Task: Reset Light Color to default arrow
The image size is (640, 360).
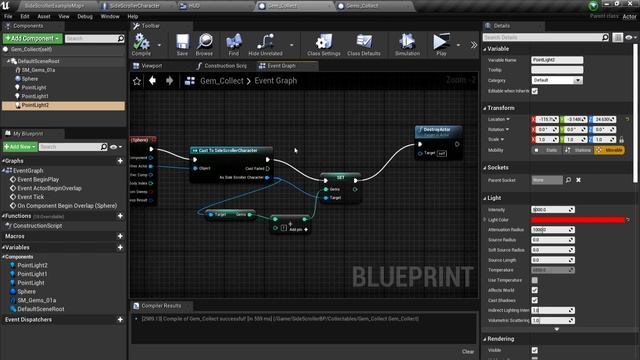Action: [628, 220]
